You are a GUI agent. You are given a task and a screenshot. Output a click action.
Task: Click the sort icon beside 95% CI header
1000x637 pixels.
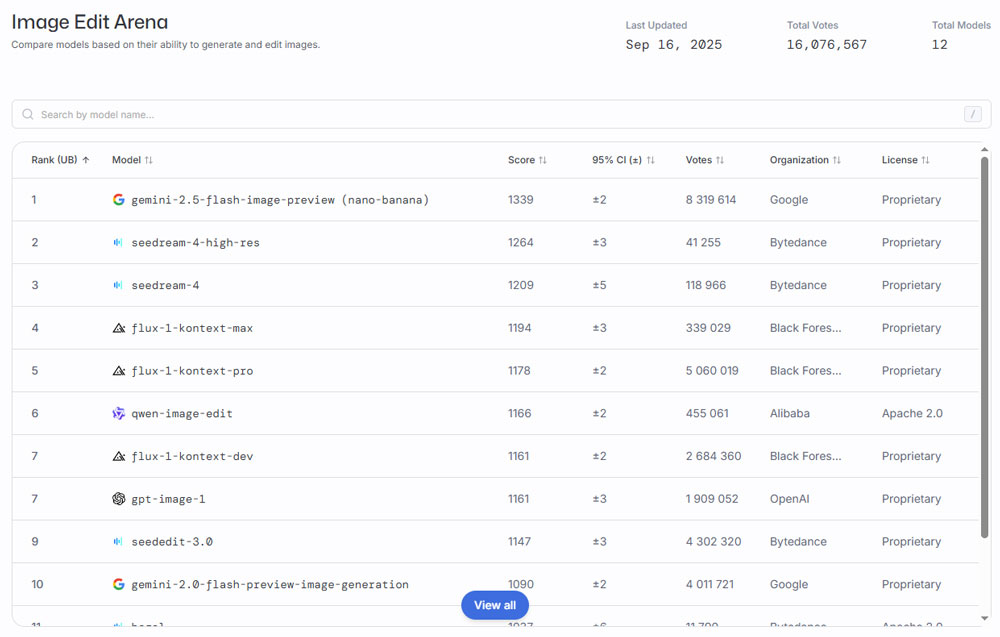(651, 160)
